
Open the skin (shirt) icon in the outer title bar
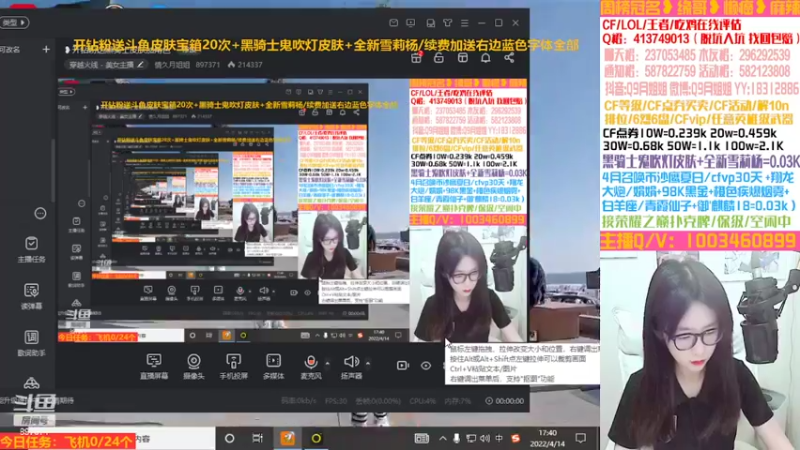click(447, 23)
